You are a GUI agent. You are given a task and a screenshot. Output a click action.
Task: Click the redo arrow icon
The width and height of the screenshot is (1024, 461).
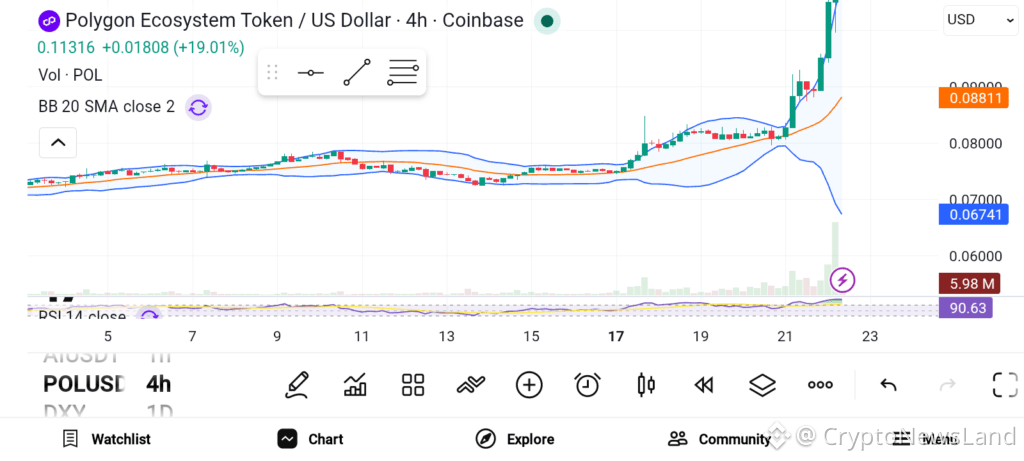pyautogui.click(x=947, y=385)
